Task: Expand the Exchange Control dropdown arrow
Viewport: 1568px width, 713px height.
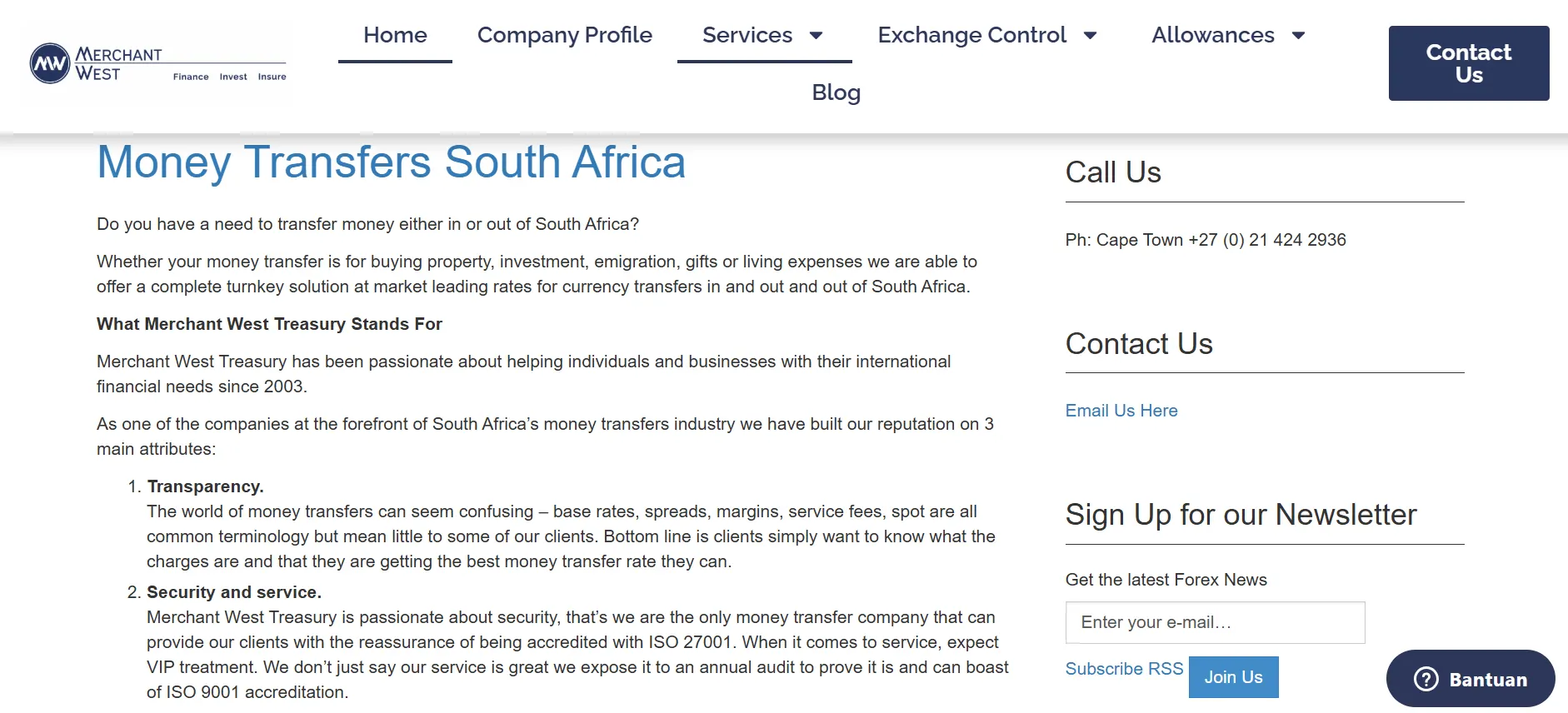Action: click(1090, 35)
